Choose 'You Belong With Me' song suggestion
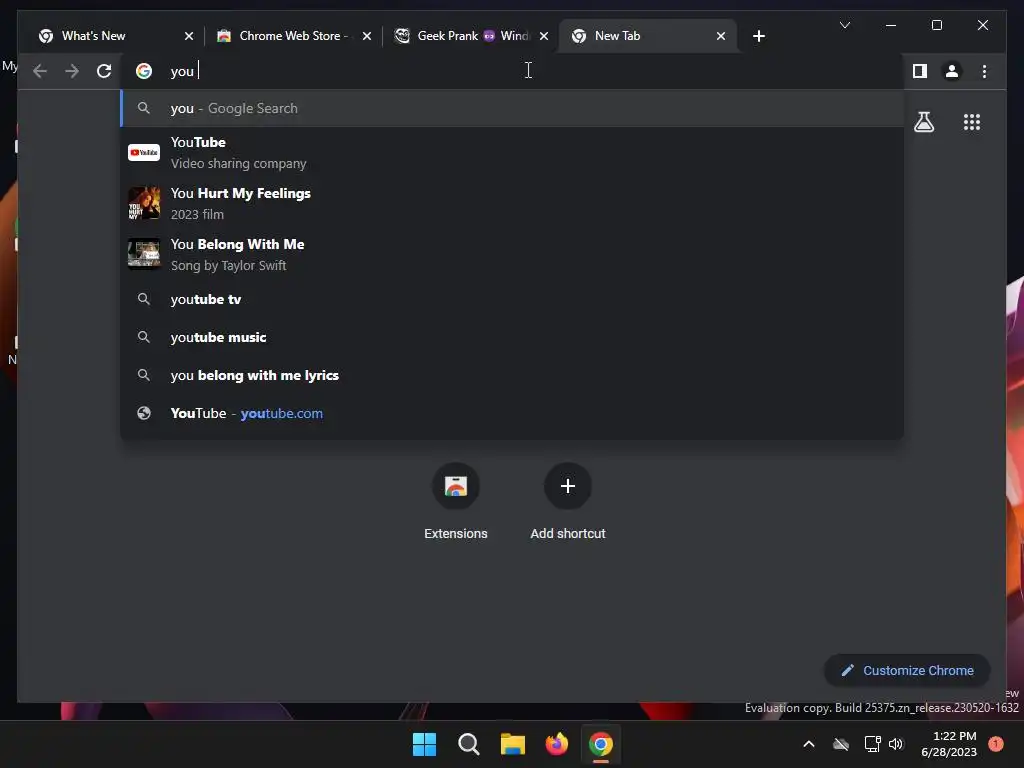 point(512,255)
